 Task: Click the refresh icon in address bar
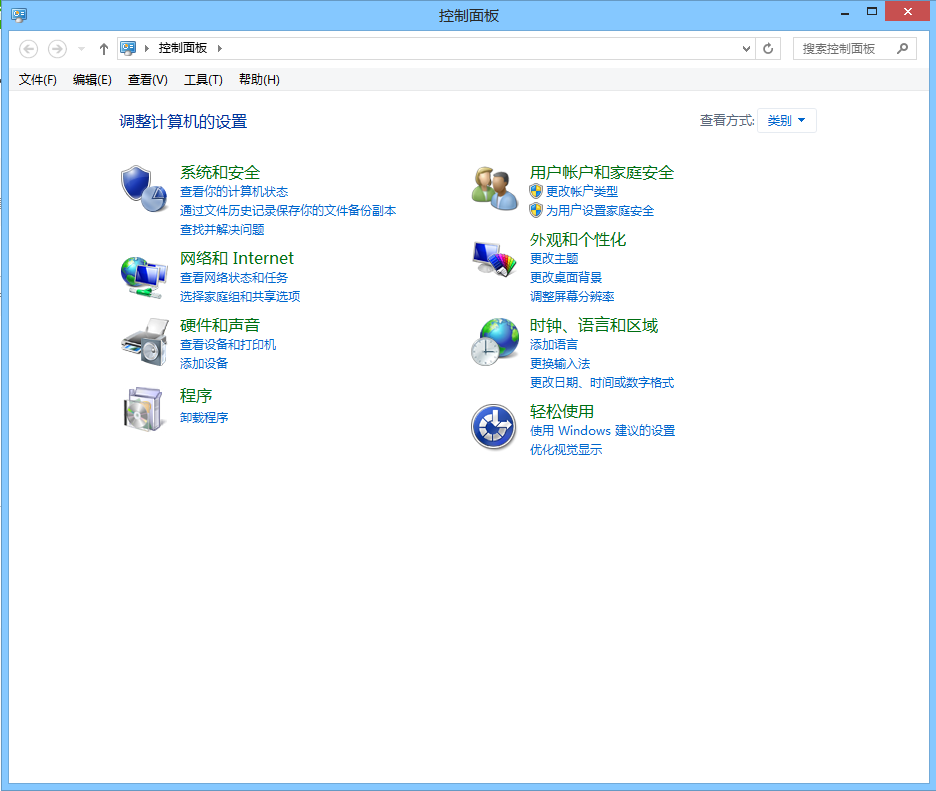click(767, 48)
